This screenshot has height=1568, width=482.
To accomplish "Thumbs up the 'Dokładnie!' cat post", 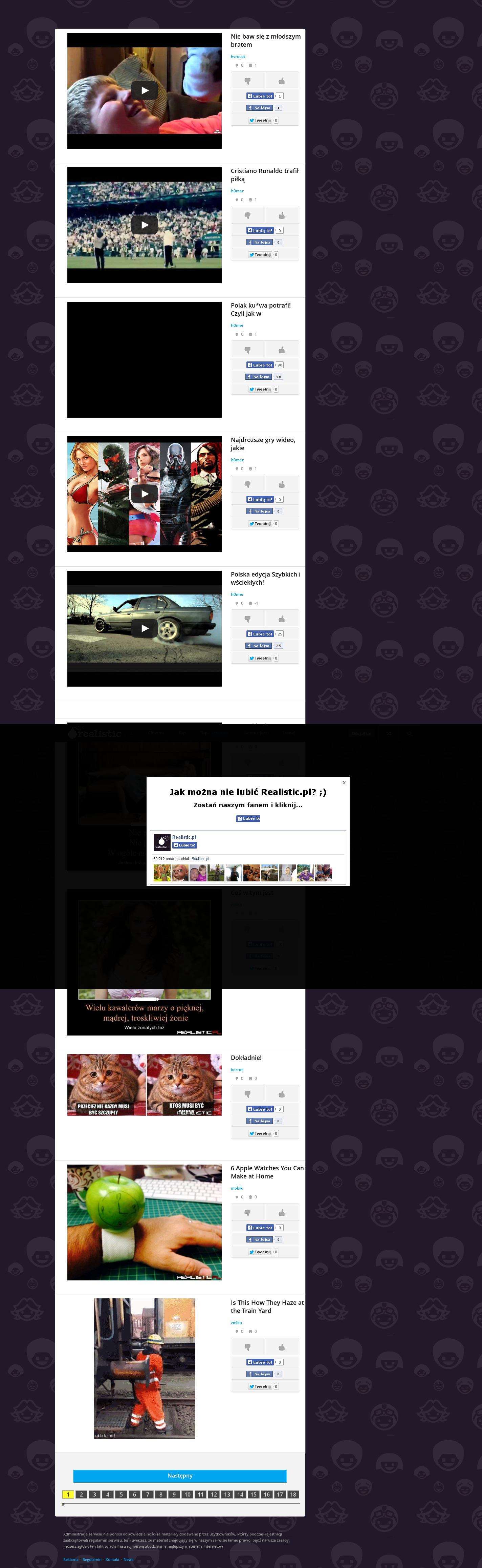I will point(281,1094).
